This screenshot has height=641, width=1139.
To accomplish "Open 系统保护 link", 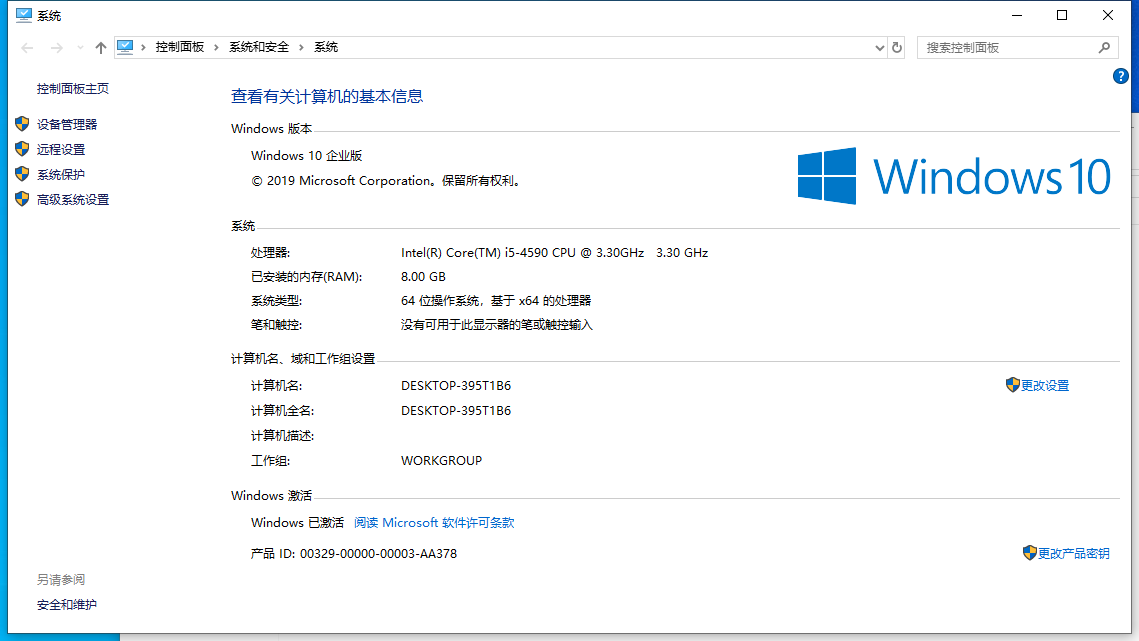I will (x=61, y=174).
